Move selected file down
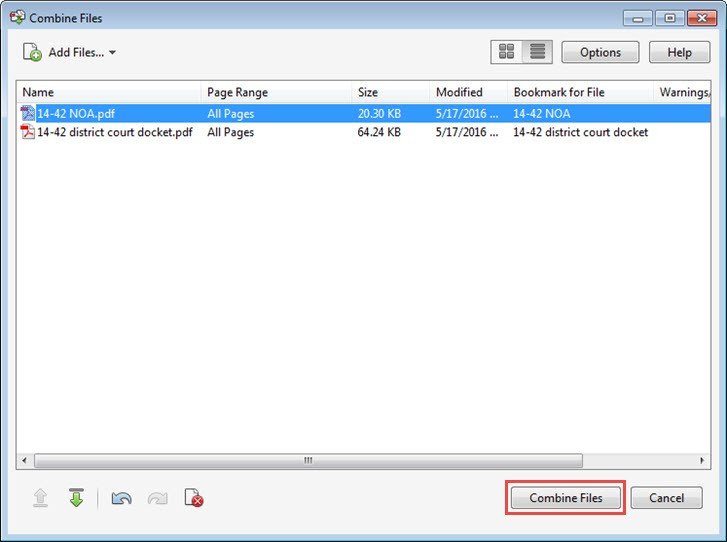Image resolution: width=727 pixels, height=542 pixels. [x=76, y=498]
